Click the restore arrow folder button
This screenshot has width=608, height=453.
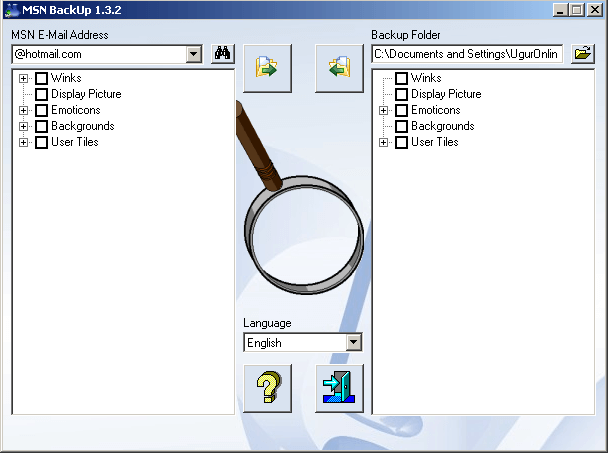tap(339, 68)
